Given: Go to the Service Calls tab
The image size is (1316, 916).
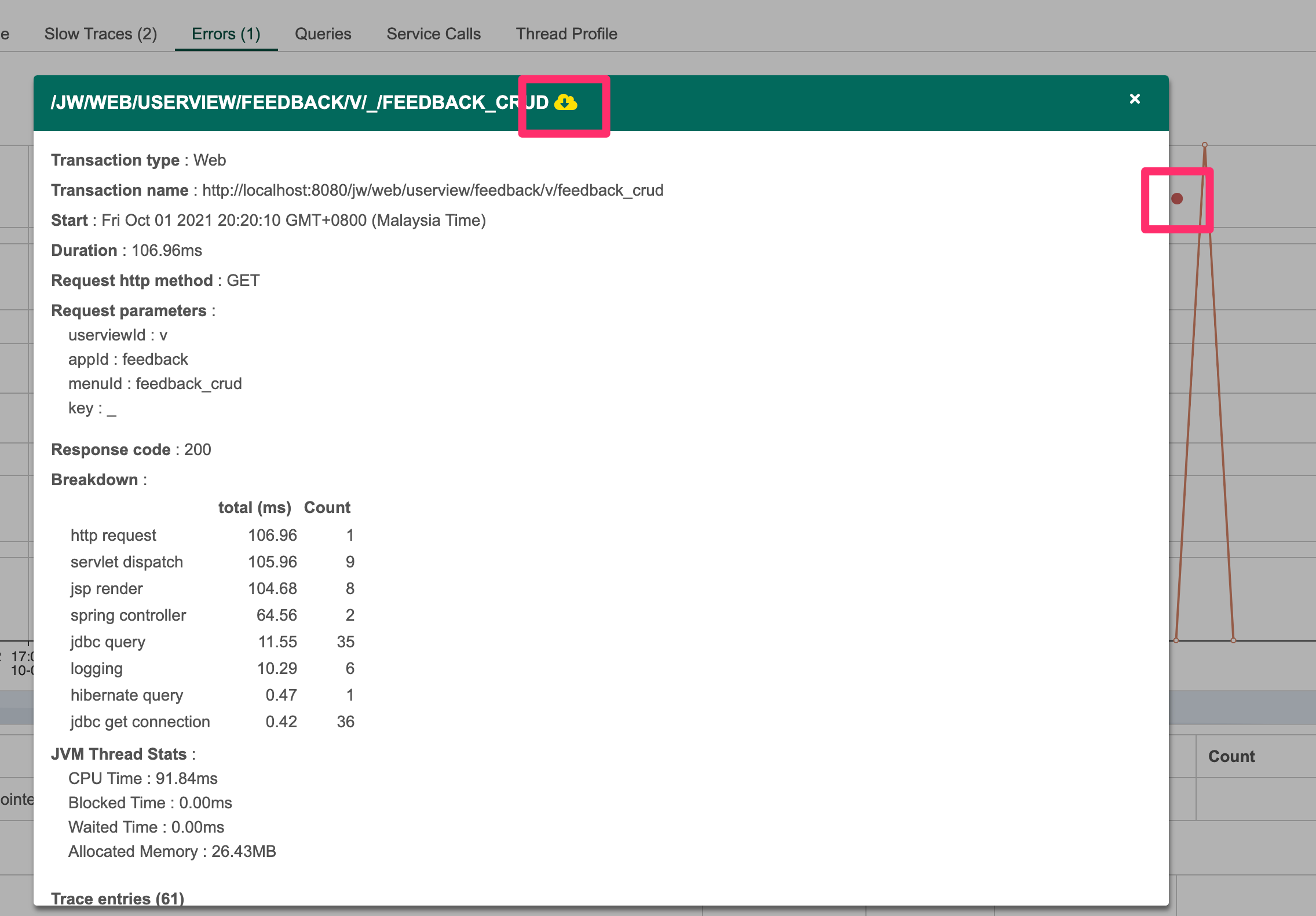Looking at the screenshot, I should coord(433,34).
